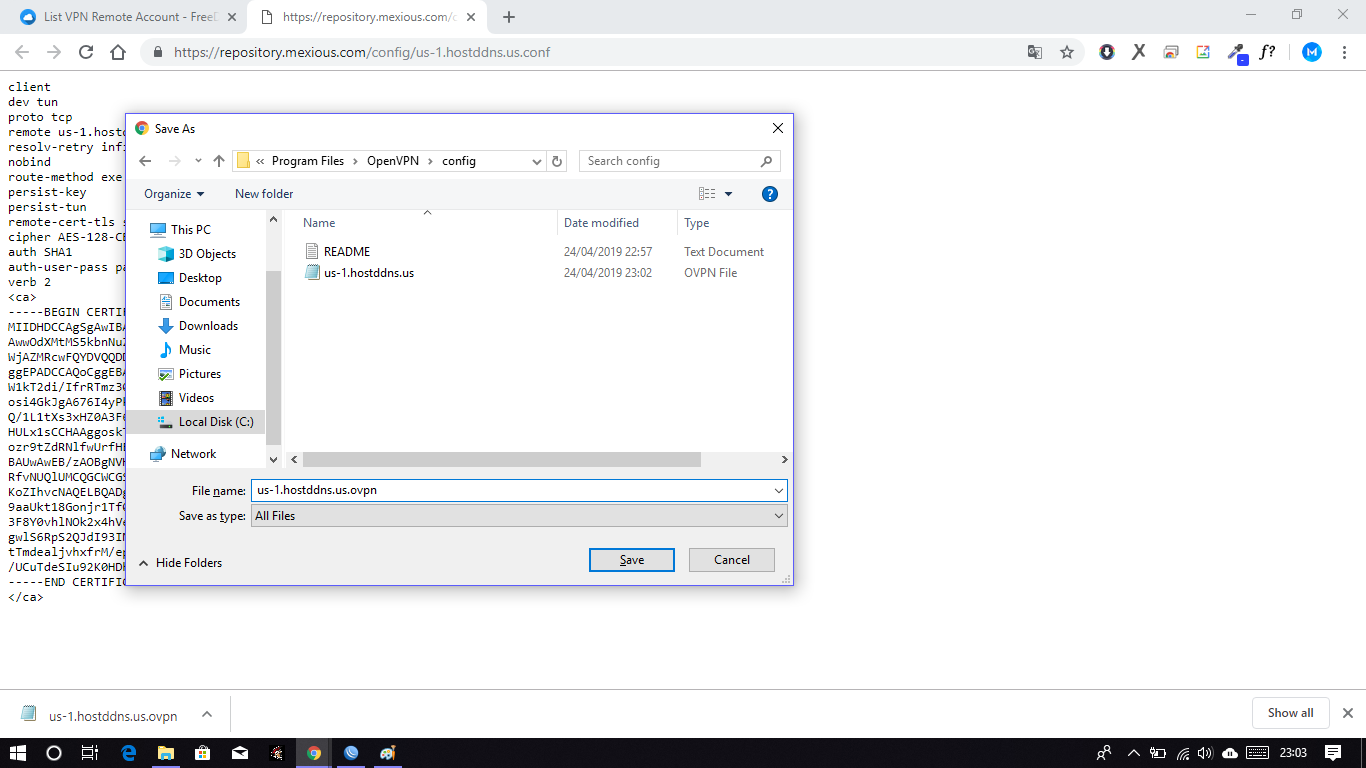Open the Chrome profile avatar M
Image resolution: width=1366 pixels, height=768 pixels.
(1312, 53)
